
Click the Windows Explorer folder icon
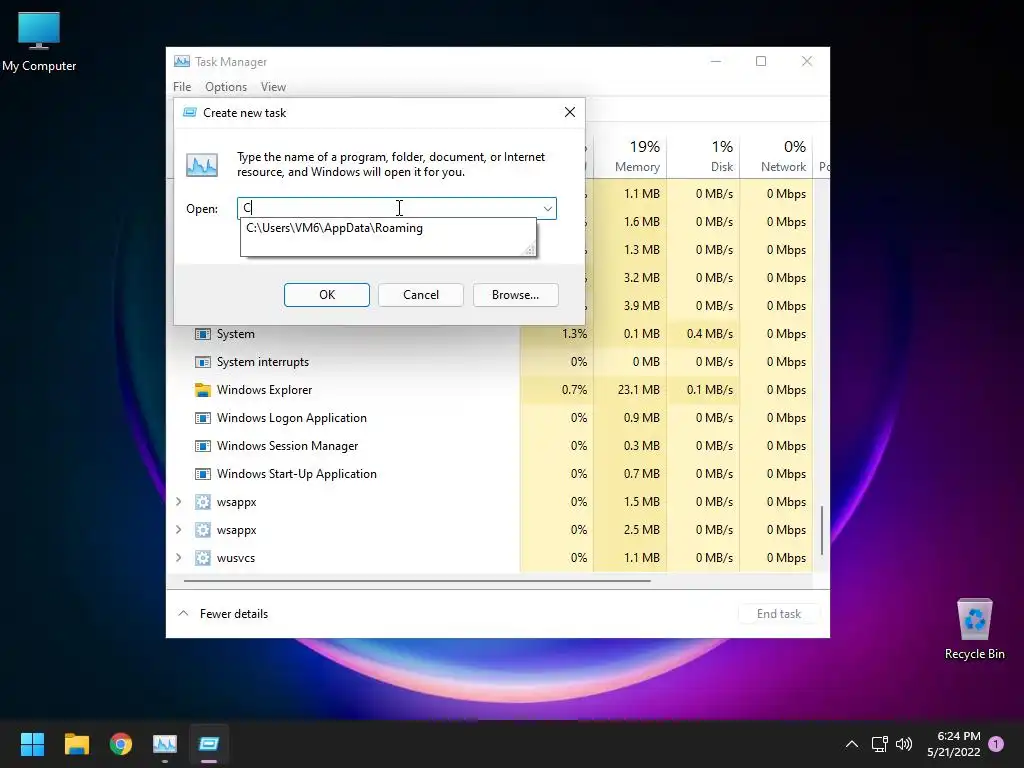coord(203,390)
